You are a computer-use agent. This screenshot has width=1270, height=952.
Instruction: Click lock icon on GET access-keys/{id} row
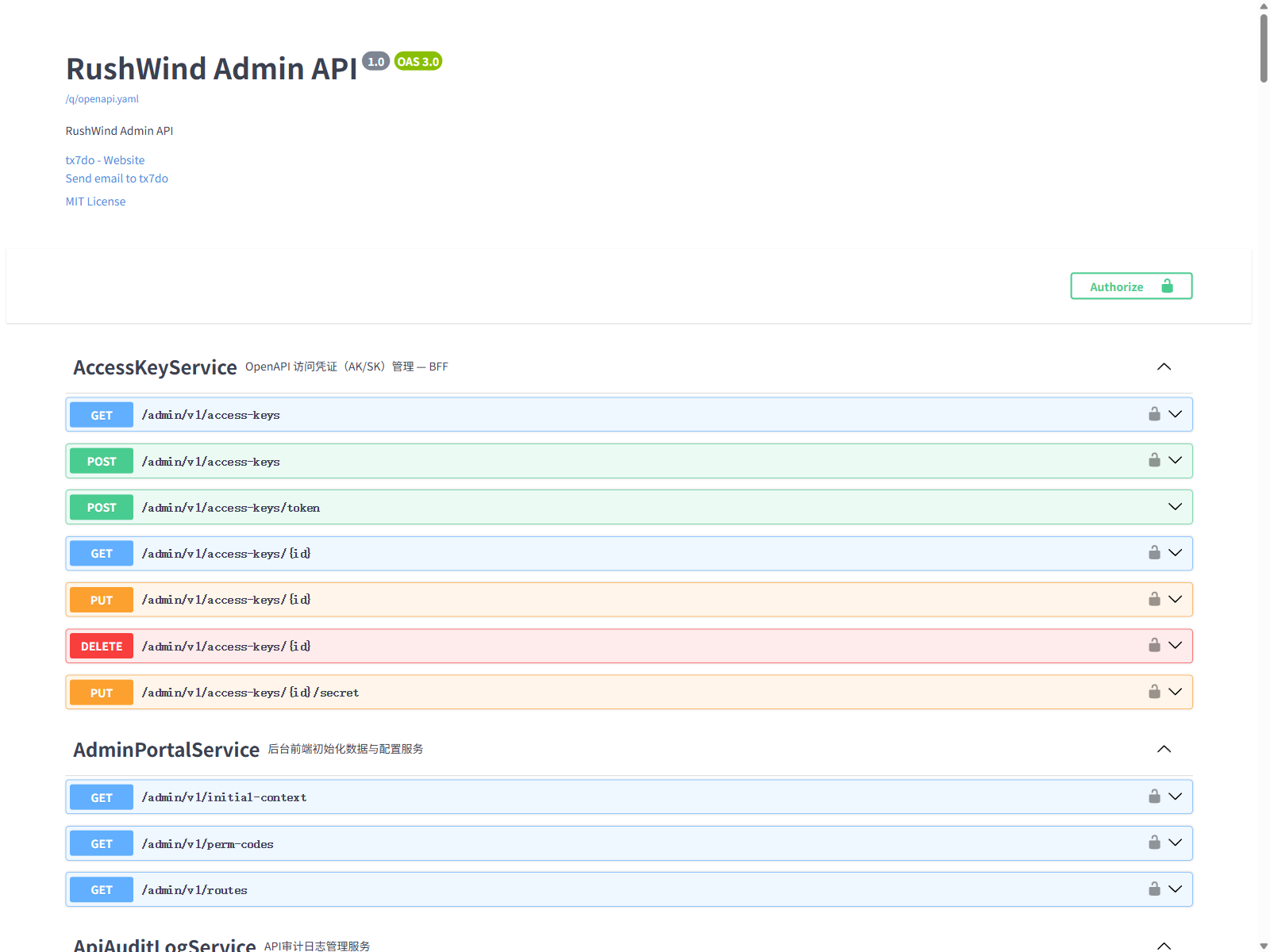click(x=1154, y=552)
